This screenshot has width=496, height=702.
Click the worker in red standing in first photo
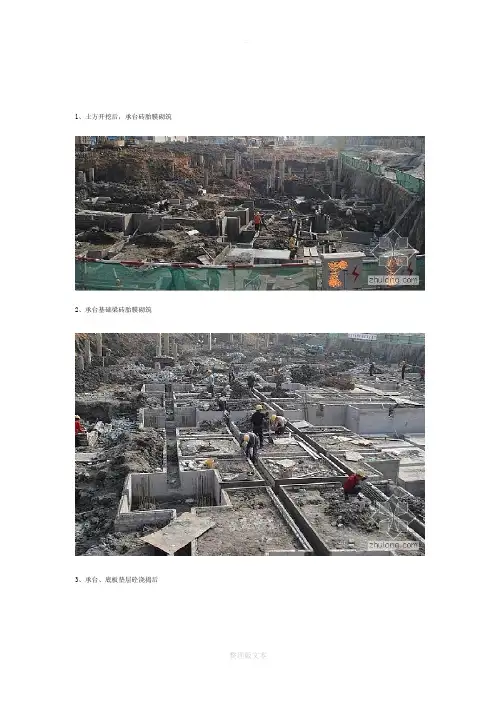pos(258,222)
